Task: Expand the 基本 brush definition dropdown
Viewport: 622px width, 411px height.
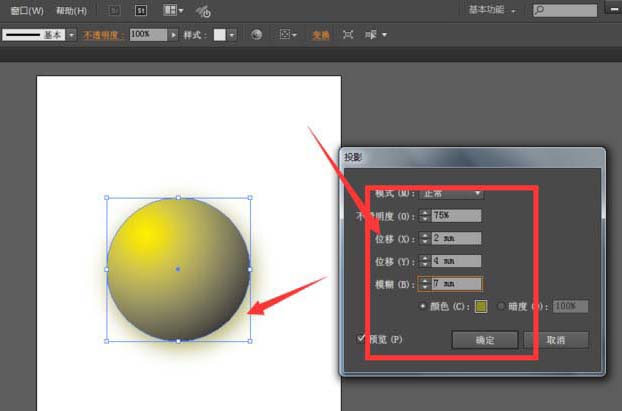Action: 71,35
